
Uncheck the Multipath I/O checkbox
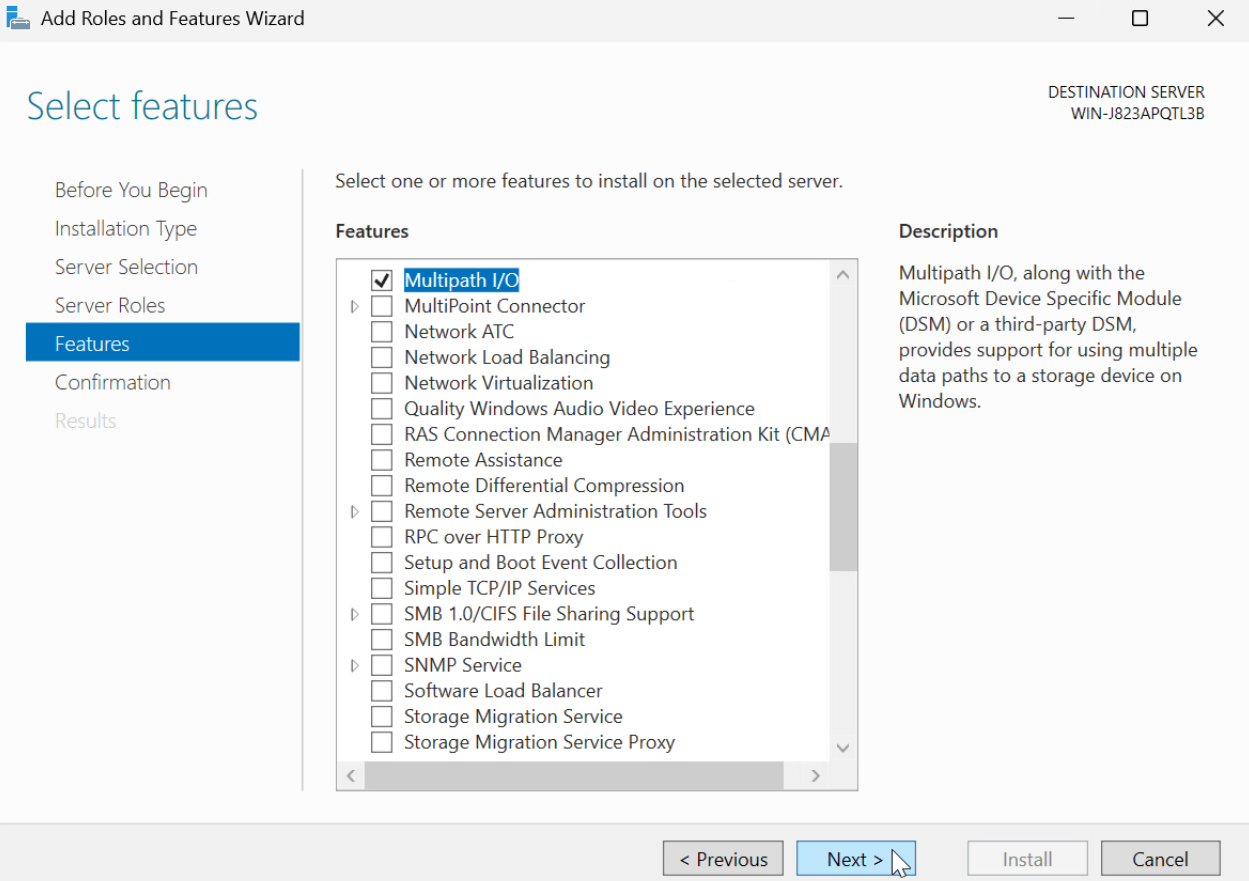pyautogui.click(x=382, y=281)
